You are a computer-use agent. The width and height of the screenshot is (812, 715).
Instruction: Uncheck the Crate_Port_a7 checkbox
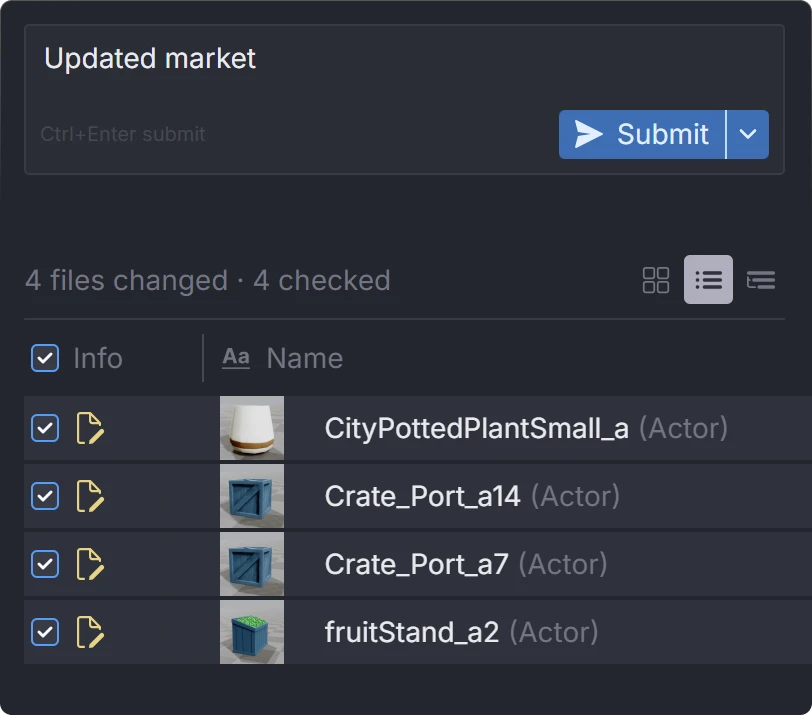tap(45, 564)
